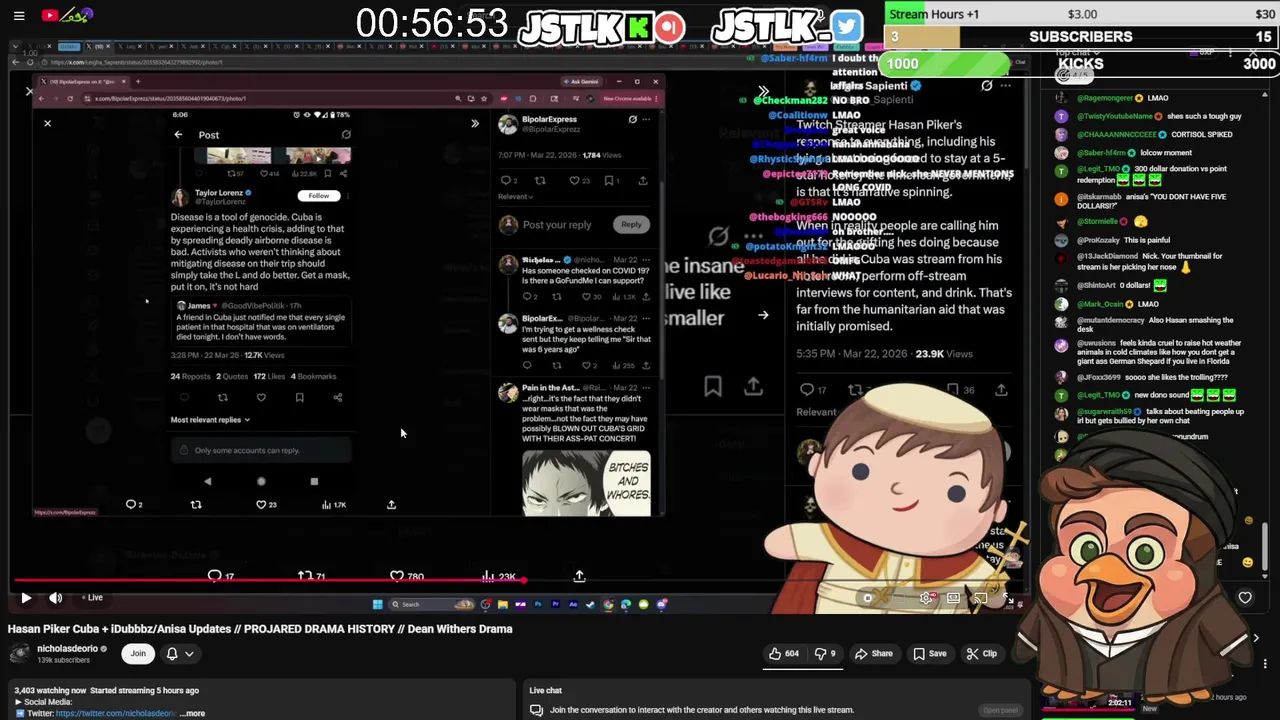Click the back arrow beside Post in the screenshot
The height and width of the screenshot is (720, 1280).
coord(178,135)
